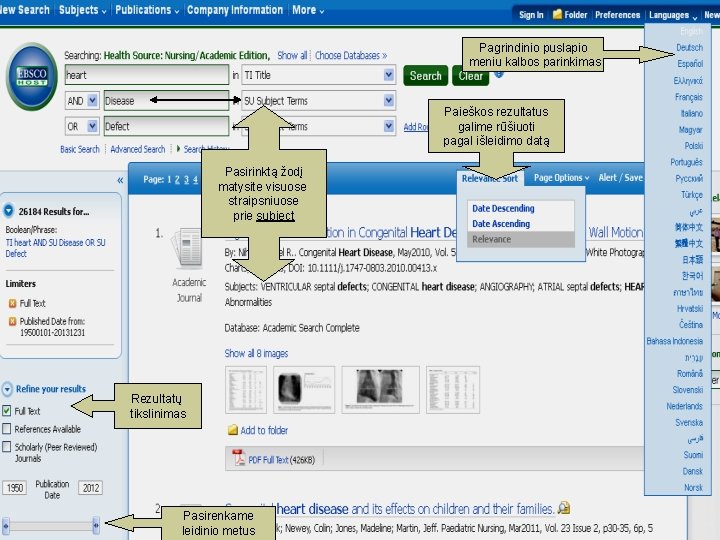This screenshot has height=540, width=720.
Task: Open the second X-ray image thumbnail
Action: [304, 390]
